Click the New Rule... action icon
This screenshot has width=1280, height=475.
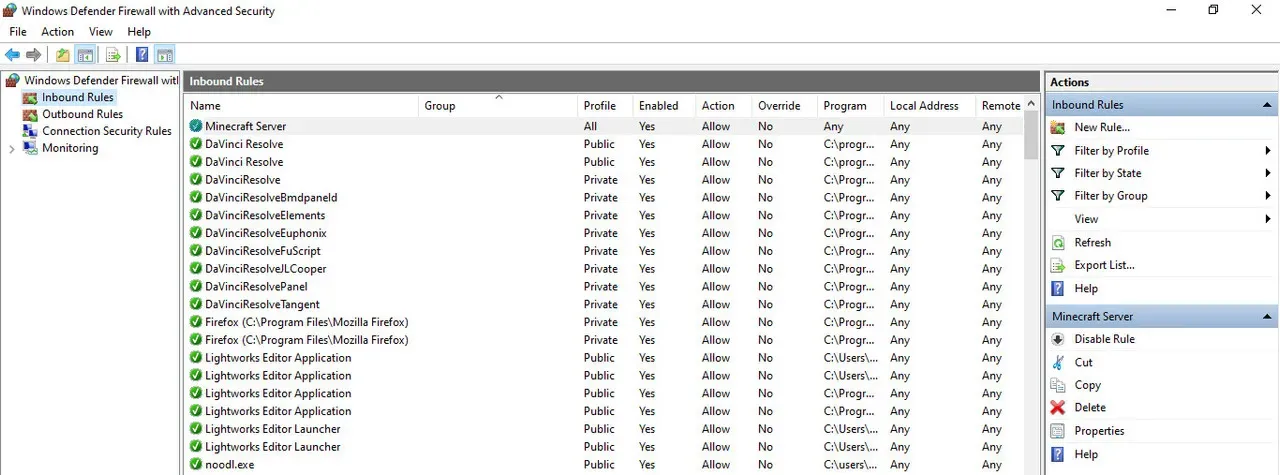coord(1058,127)
